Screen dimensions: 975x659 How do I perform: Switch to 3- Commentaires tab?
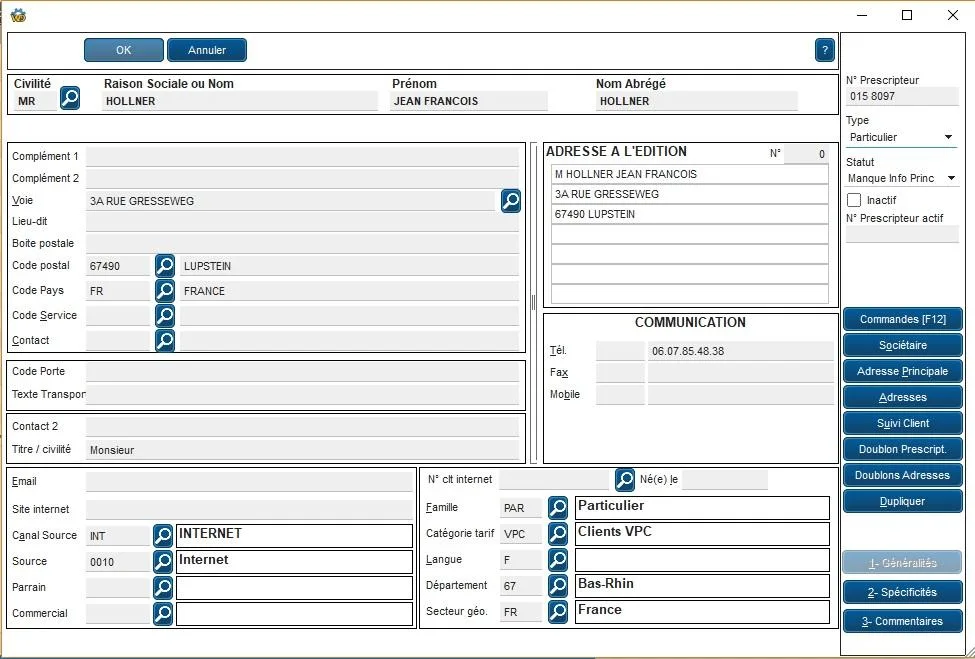(x=903, y=622)
